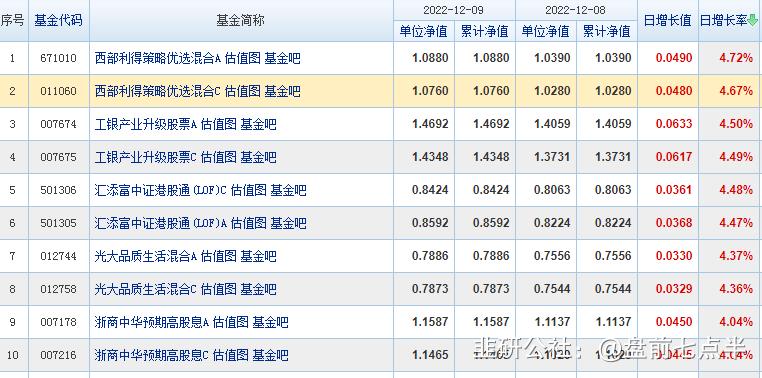Viewport: 762px width, 378px height.
Task: Open 估值图 for 工银产业升级股票C
Action: pyautogui.click(x=219, y=157)
